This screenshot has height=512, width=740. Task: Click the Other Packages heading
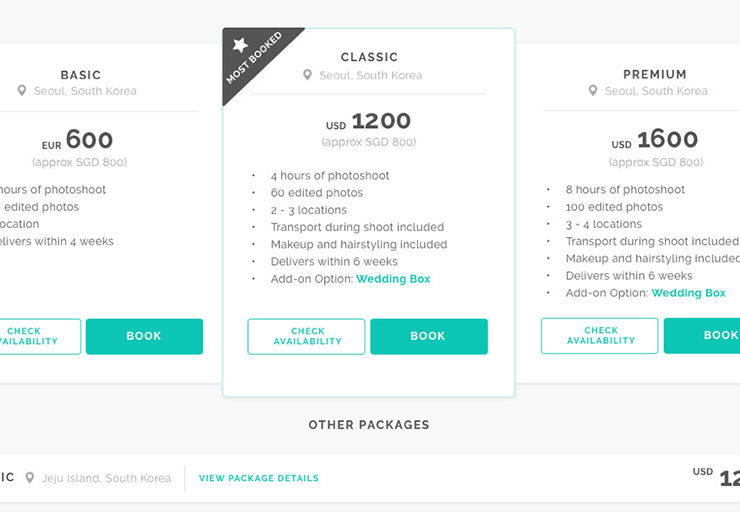pyautogui.click(x=369, y=425)
